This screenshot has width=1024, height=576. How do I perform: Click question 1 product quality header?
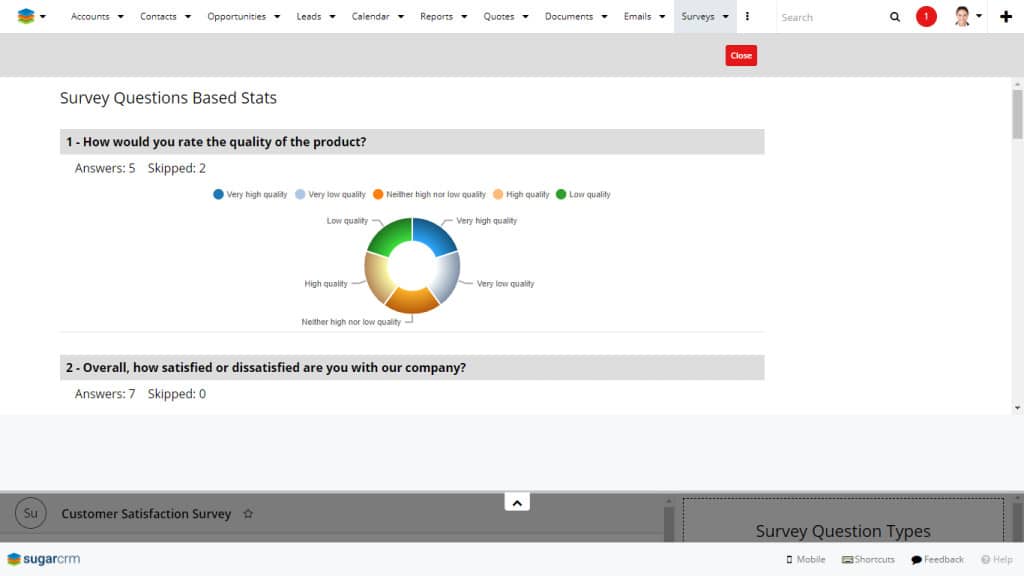(x=412, y=142)
